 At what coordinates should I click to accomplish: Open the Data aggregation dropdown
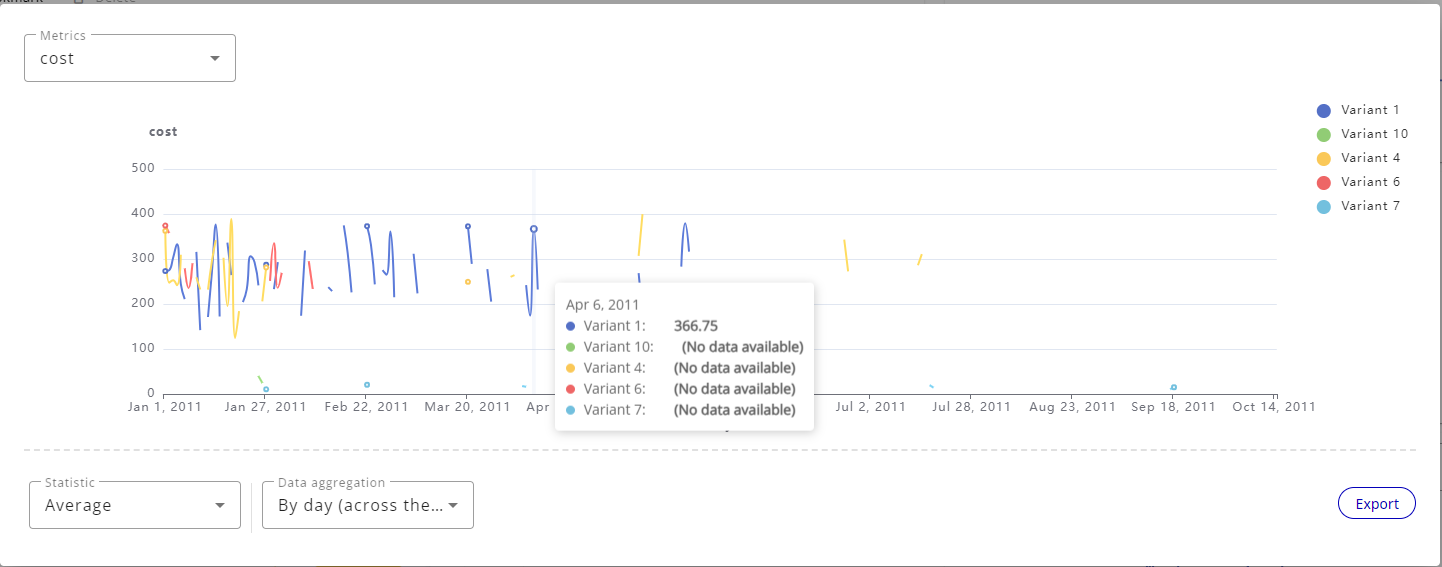368,505
